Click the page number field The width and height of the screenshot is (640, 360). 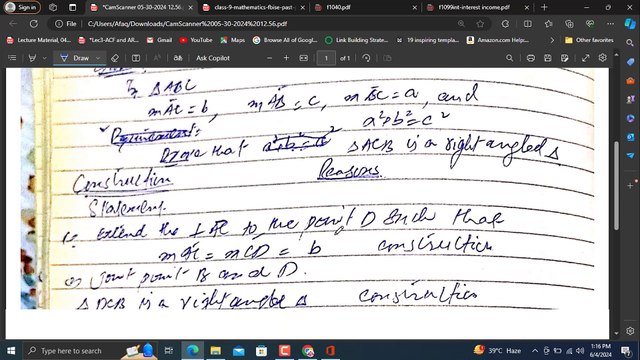click(326, 58)
